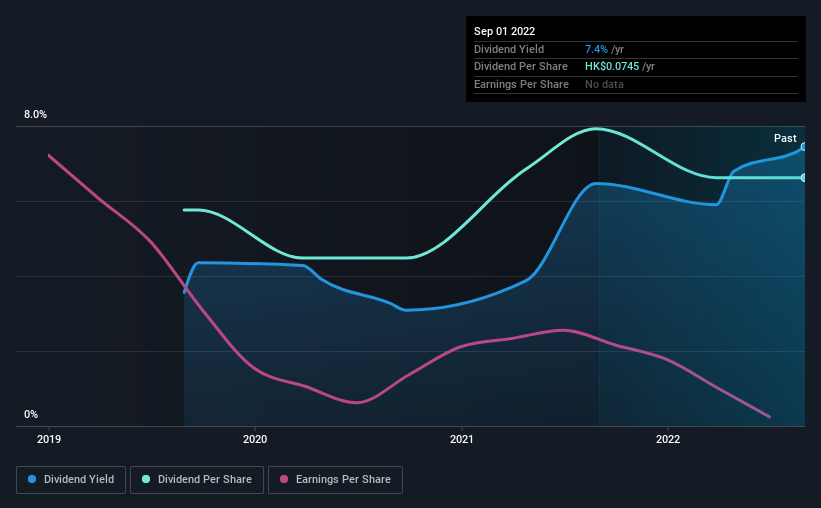Click the 0% y-axis label
Image resolution: width=821 pixels, height=508 pixels.
point(31,414)
